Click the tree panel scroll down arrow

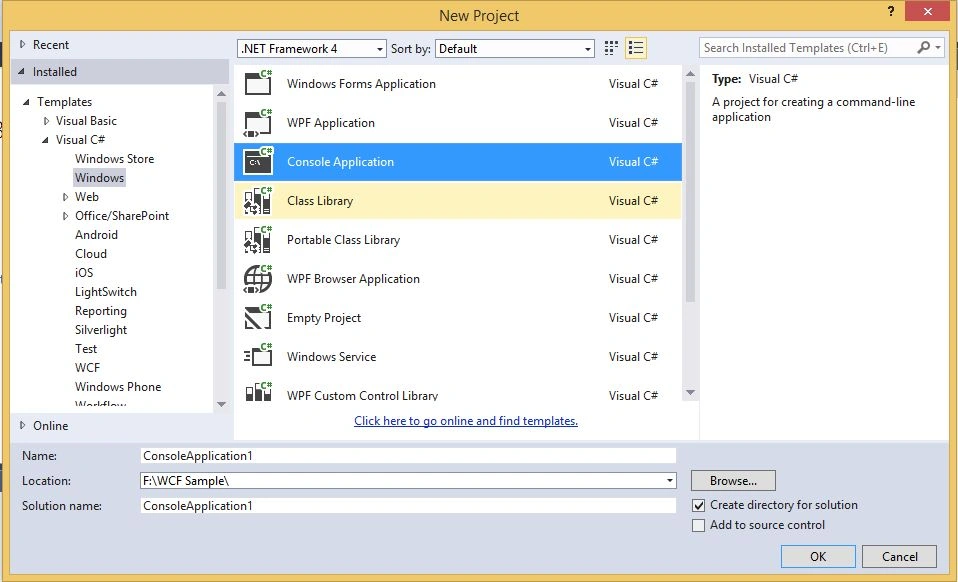point(221,404)
